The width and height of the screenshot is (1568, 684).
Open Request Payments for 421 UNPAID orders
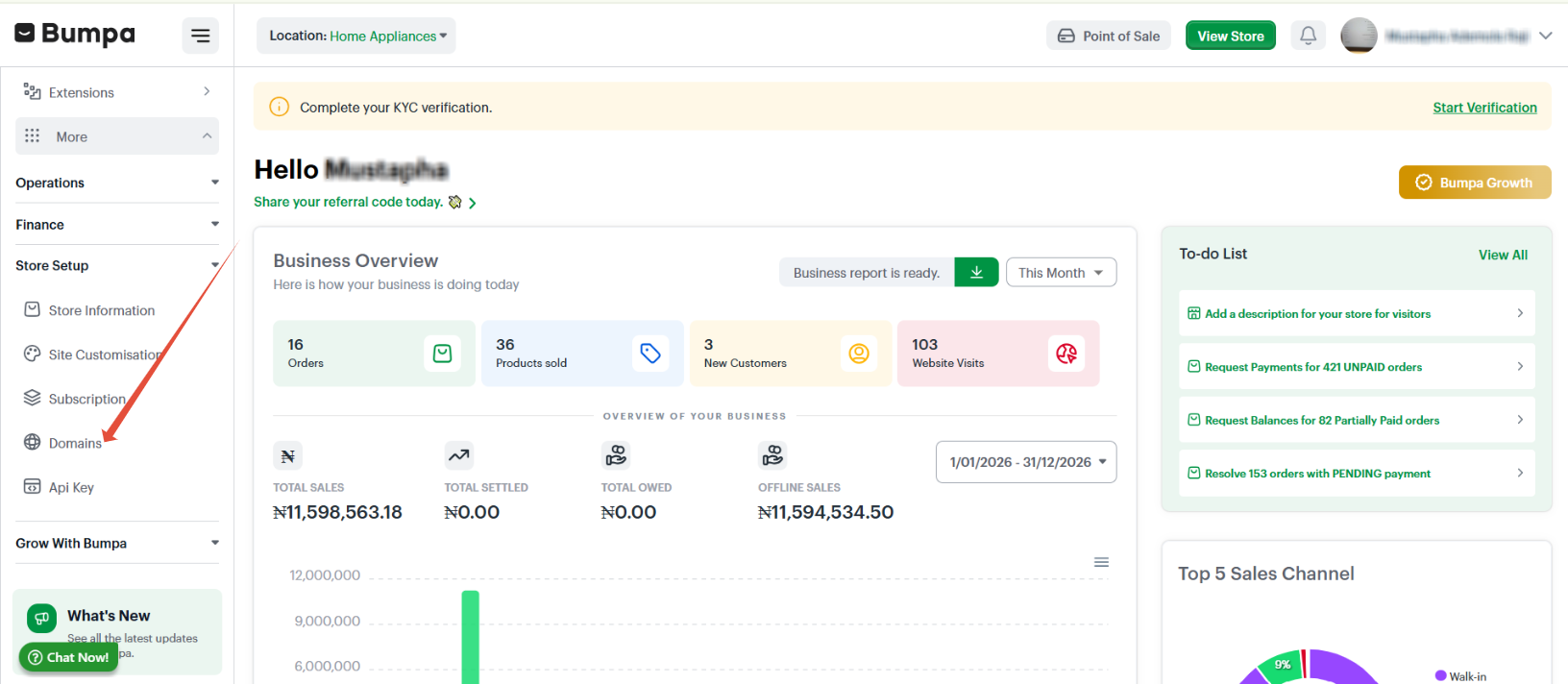(x=1357, y=366)
